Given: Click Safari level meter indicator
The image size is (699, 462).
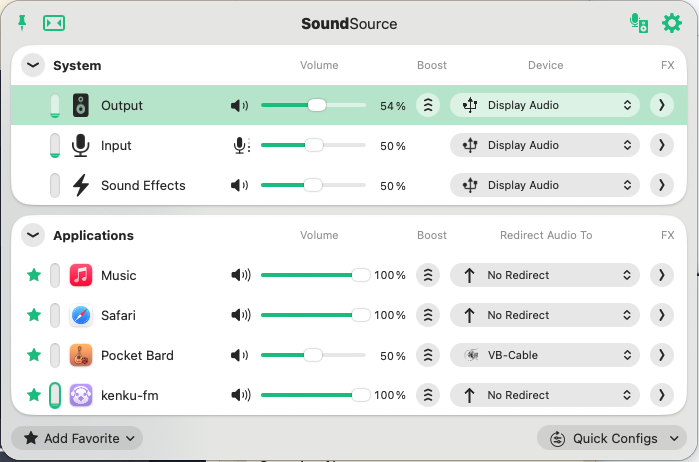Looking at the screenshot, I should point(55,315).
